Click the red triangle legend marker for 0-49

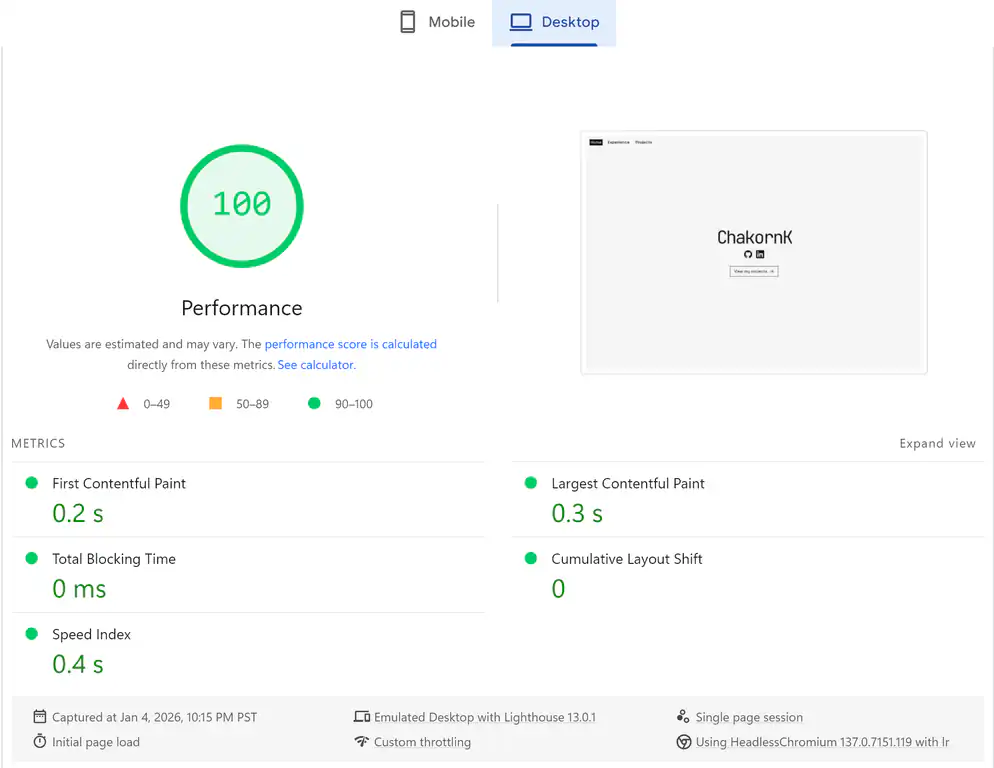tap(124, 403)
